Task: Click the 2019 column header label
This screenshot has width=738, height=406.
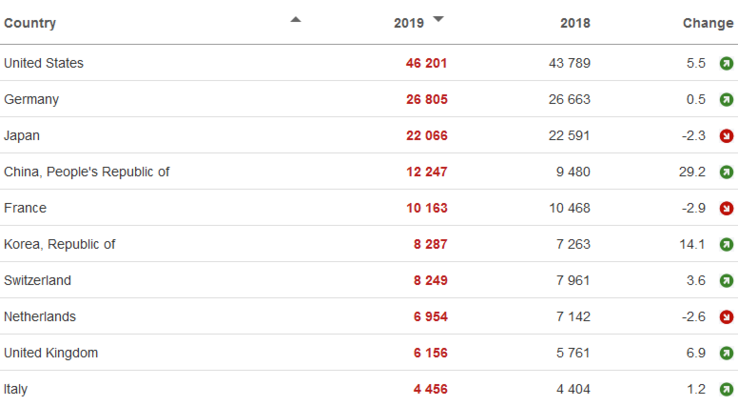Action: pos(409,23)
